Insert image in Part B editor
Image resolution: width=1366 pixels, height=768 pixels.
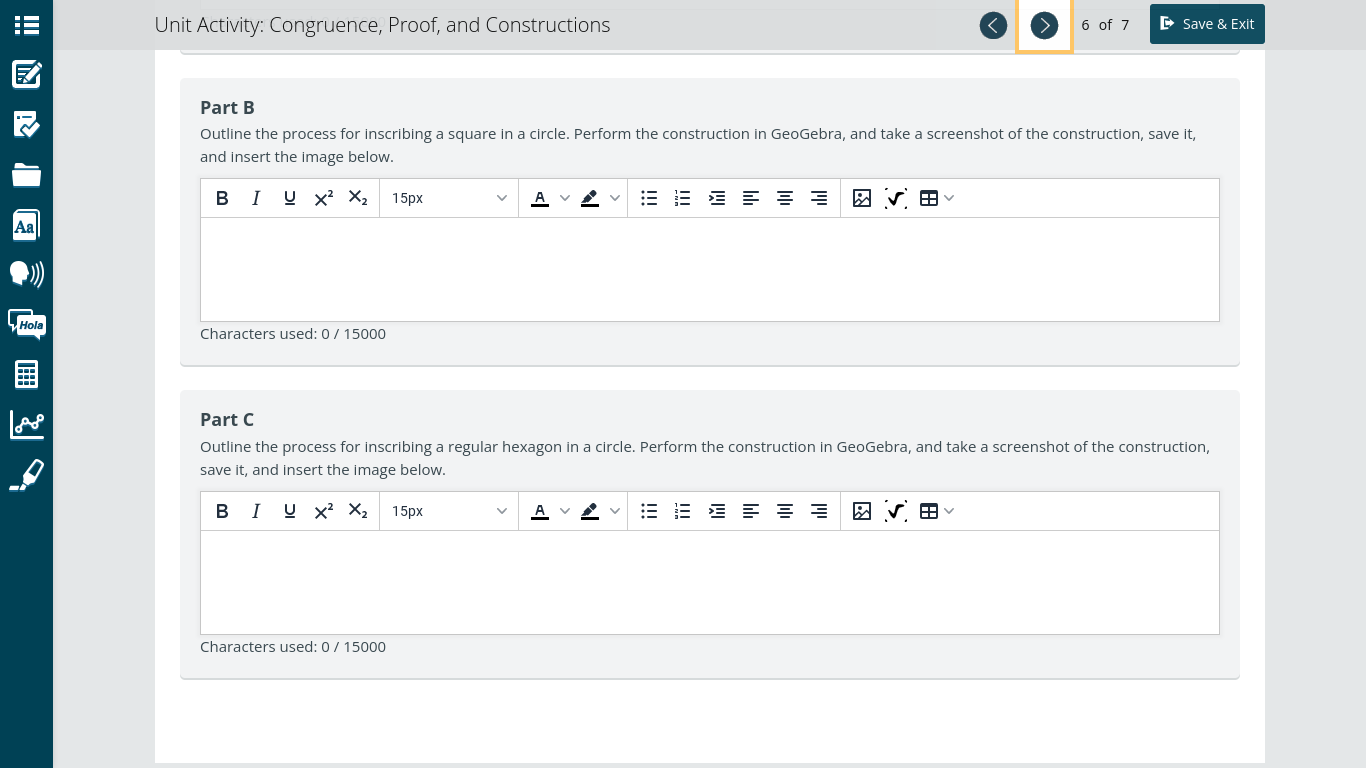point(862,198)
